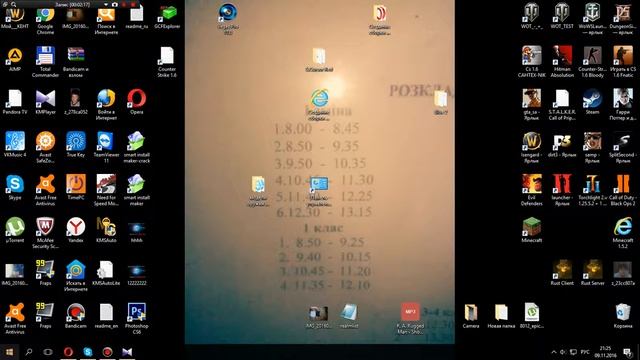Open AIMP music player shortcut
Viewport: 640px width, 360px height.
pyautogui.click(x=15, y=60)
